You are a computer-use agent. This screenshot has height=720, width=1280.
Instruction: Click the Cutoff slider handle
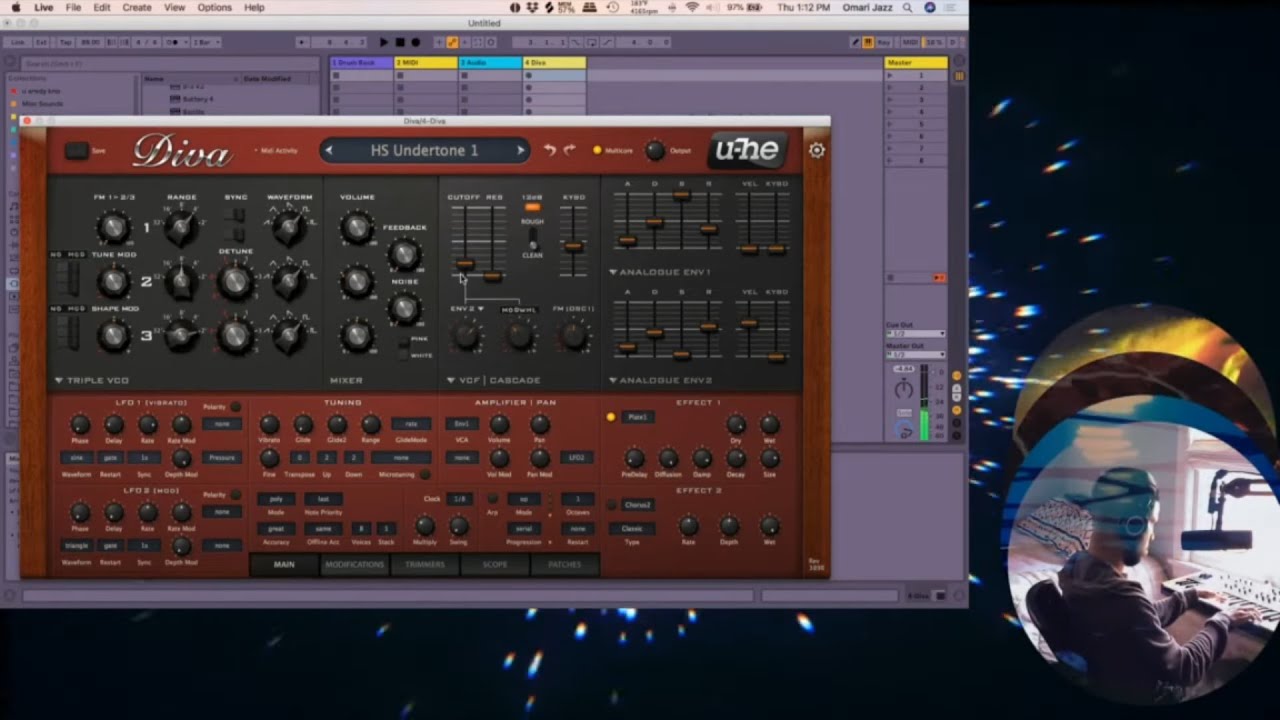pyautogui.click(x=464, y=264)
